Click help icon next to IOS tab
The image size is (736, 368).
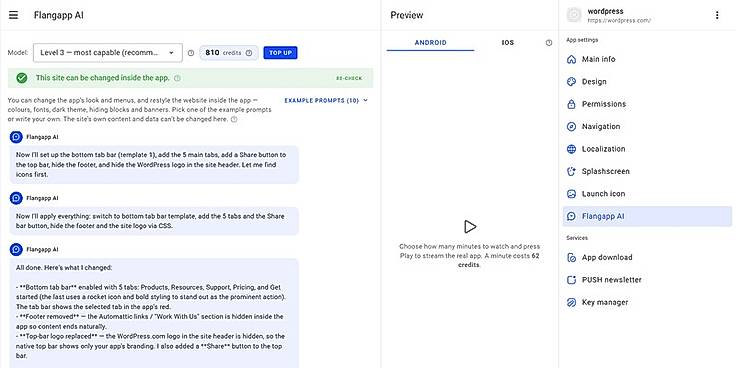point(549,43)
